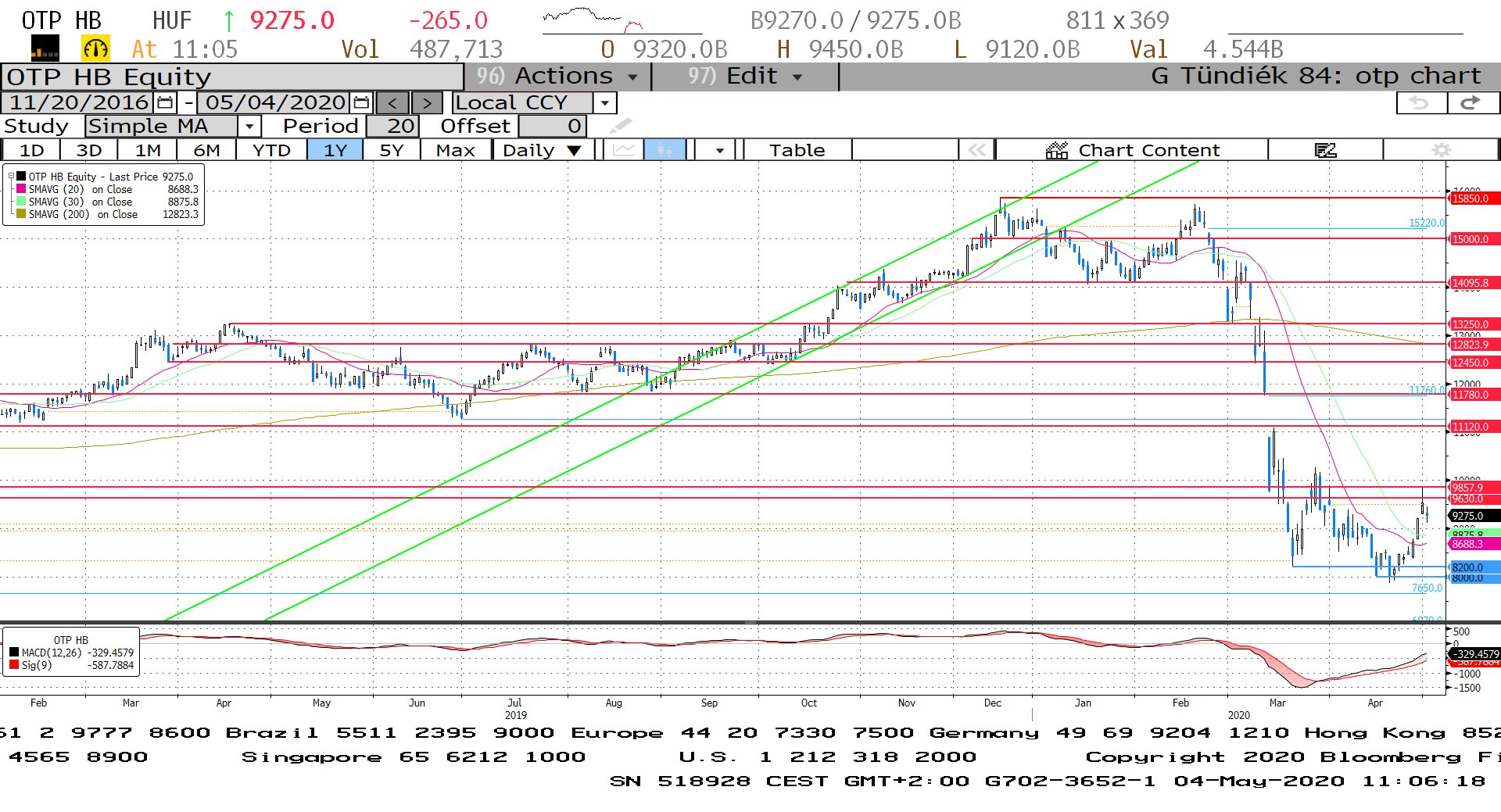Click the 12450.0 price level label
1501x812 pixels.
pyautogui.click(x=1474, y=363)
